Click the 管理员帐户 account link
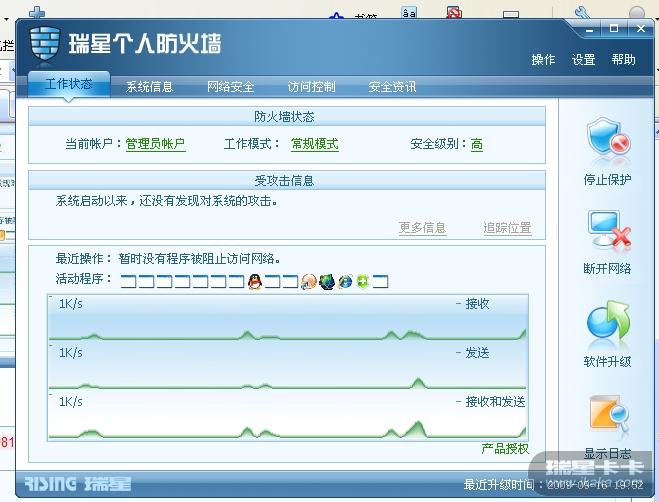The width and height of the screenshot is (659, 502). 156,144
